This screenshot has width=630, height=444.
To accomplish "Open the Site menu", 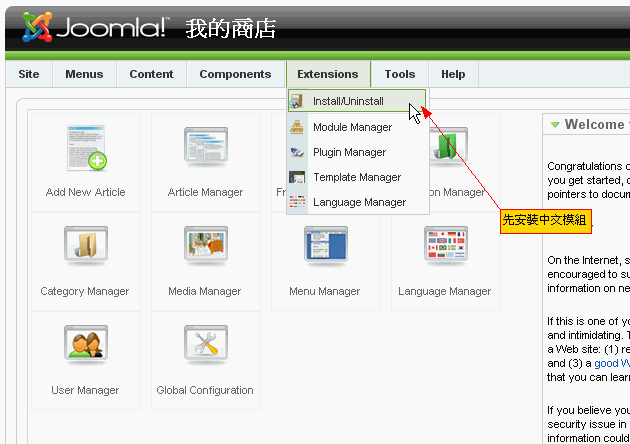I will 29,74.
